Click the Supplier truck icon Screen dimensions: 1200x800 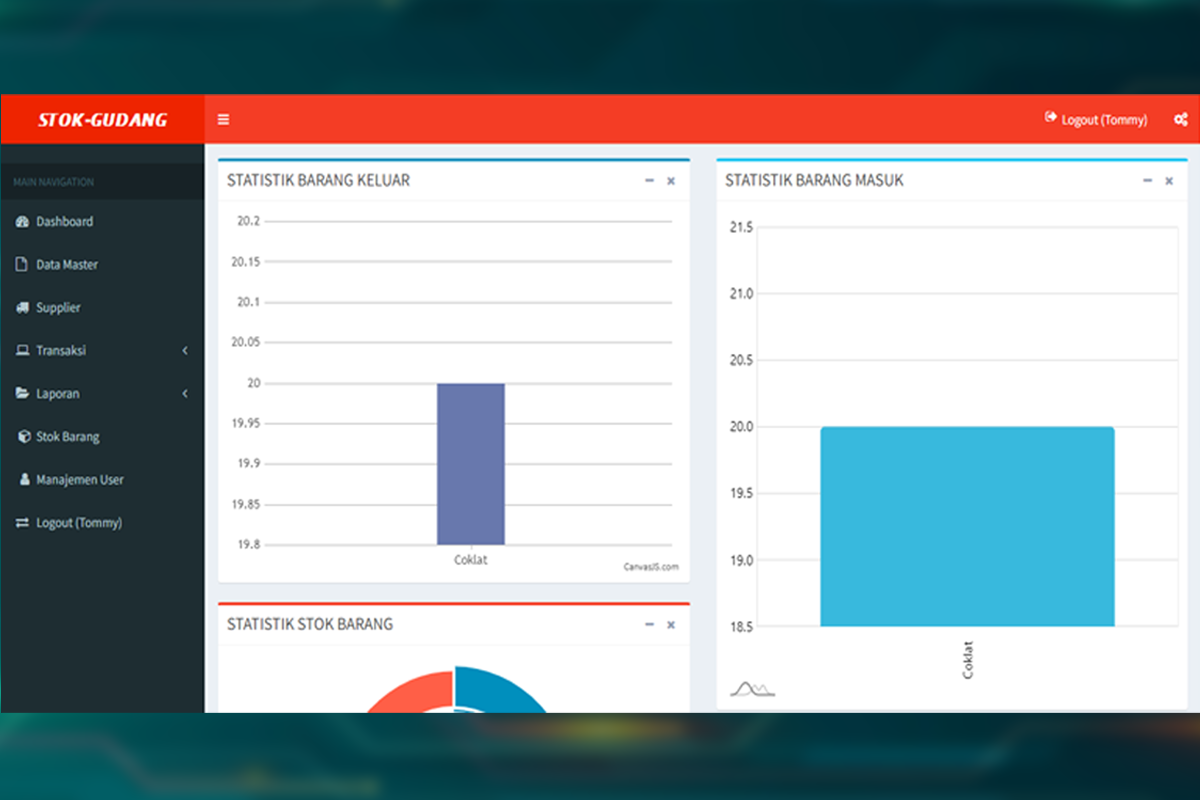23,308
